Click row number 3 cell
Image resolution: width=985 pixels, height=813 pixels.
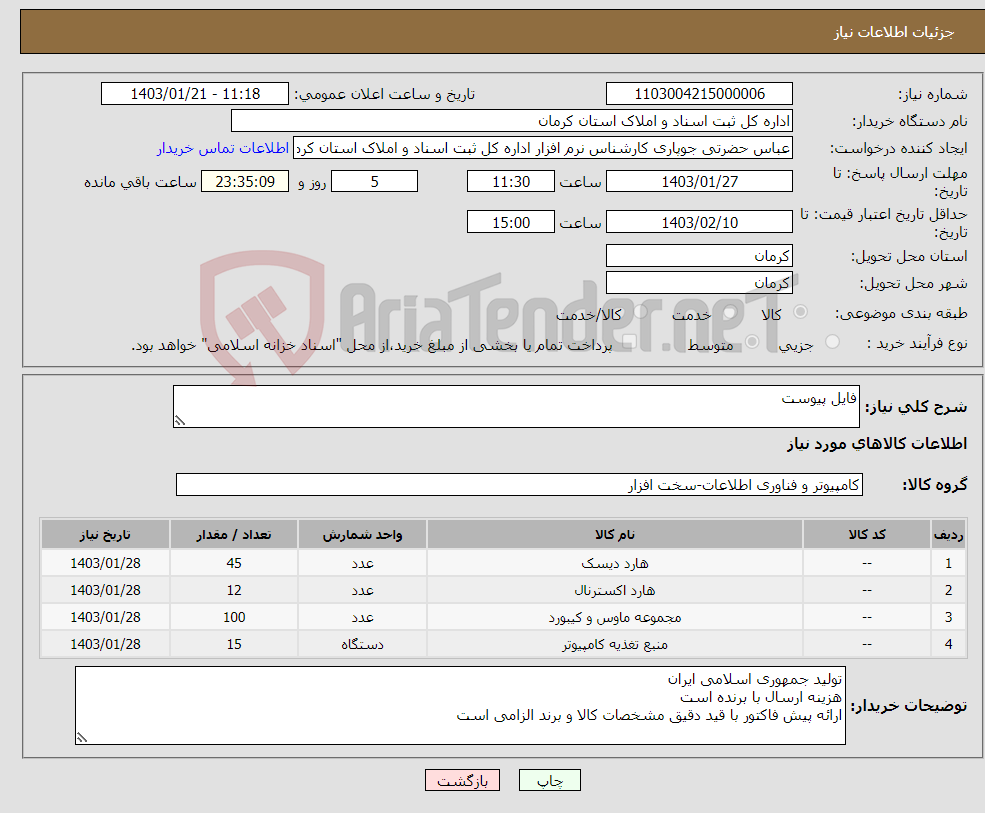click(x=948, y=617)
